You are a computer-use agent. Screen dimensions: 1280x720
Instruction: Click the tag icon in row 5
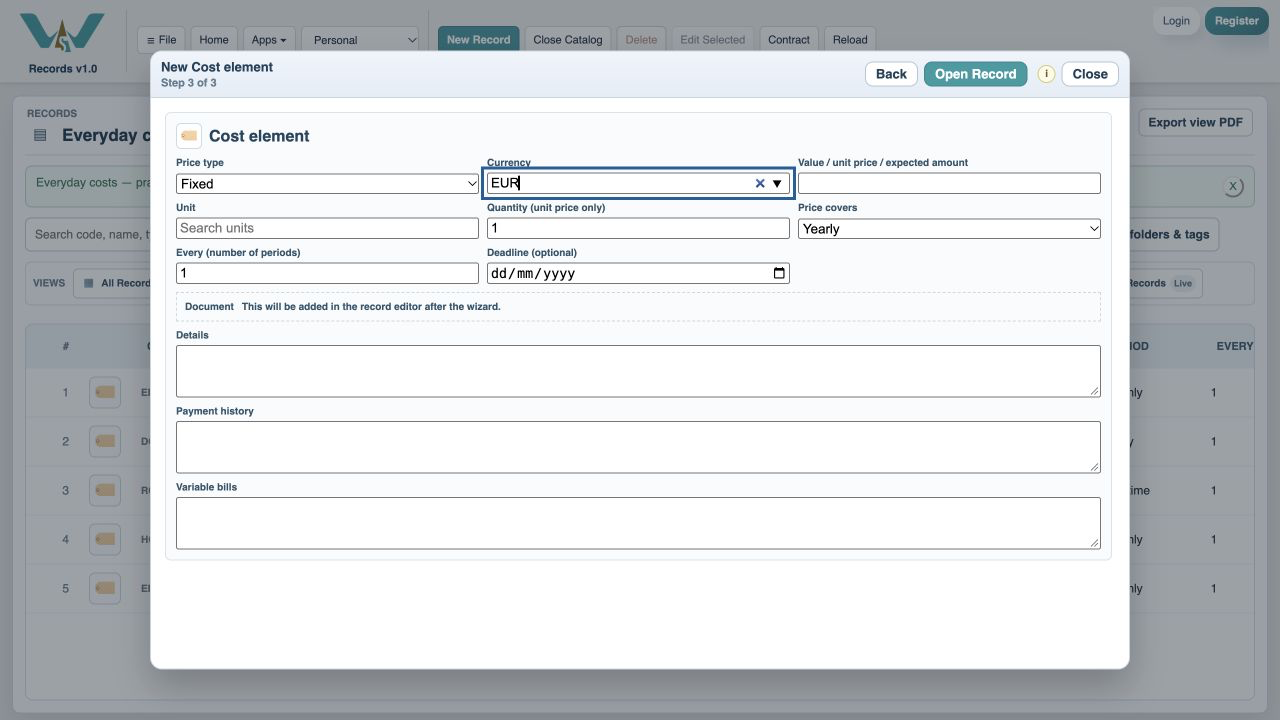click(105, 588)
